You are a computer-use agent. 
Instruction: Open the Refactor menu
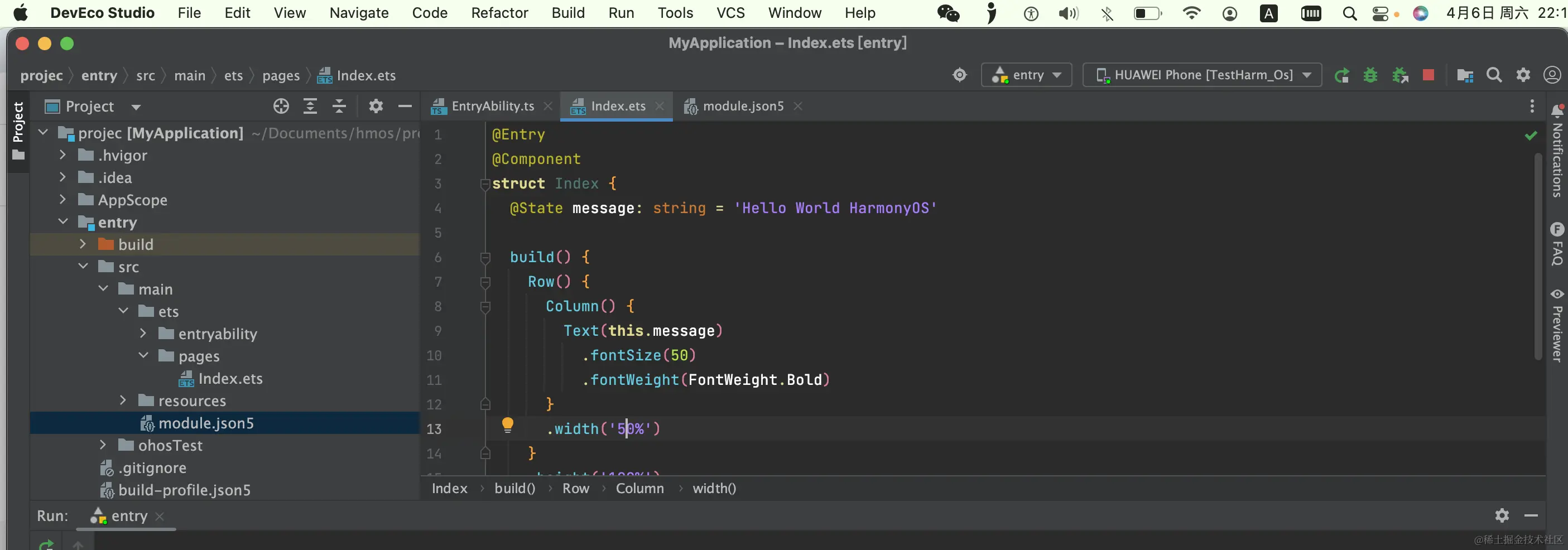[x=499, y=13]
